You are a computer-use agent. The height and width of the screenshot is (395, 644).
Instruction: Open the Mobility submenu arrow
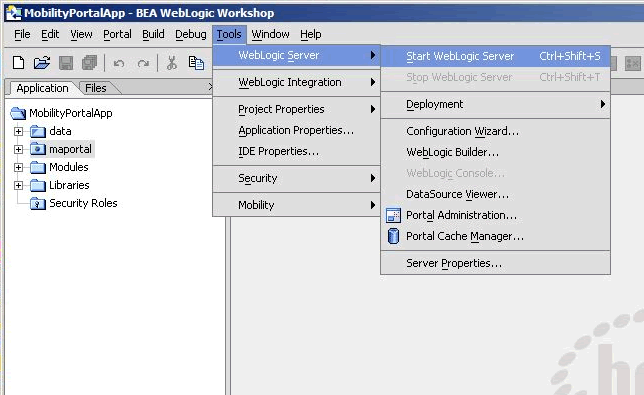click(x=373, y=204)
